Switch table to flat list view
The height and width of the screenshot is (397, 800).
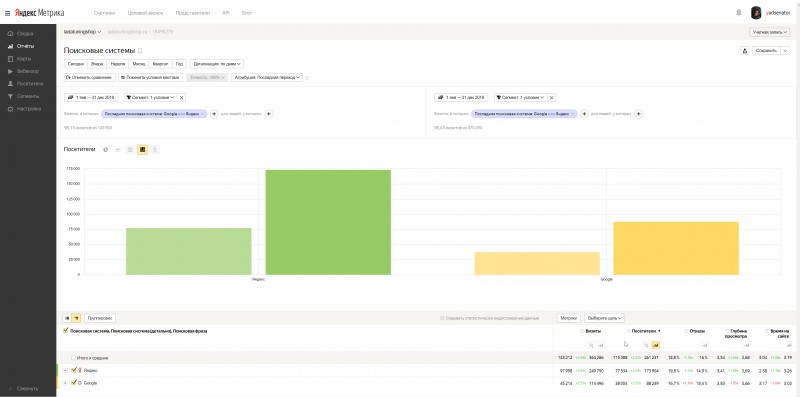click(67, 318)
